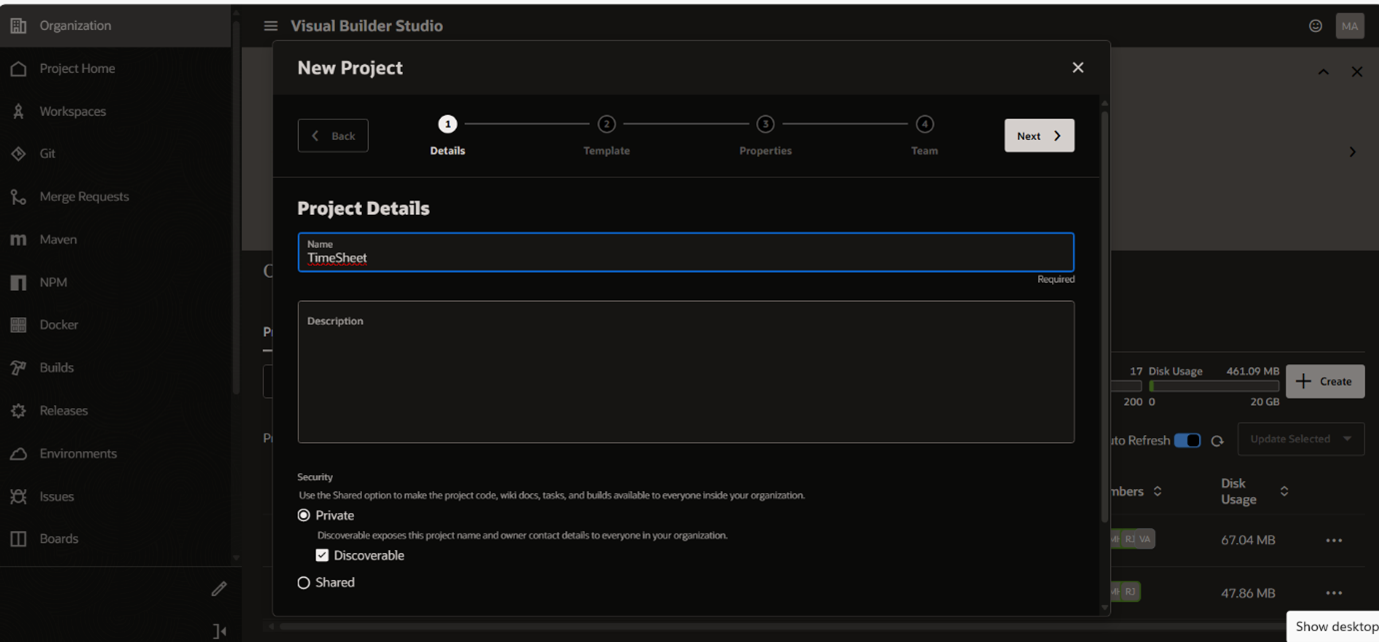
Task: Uncheck the Discoverable checkbox
Action: click(322, 556)
